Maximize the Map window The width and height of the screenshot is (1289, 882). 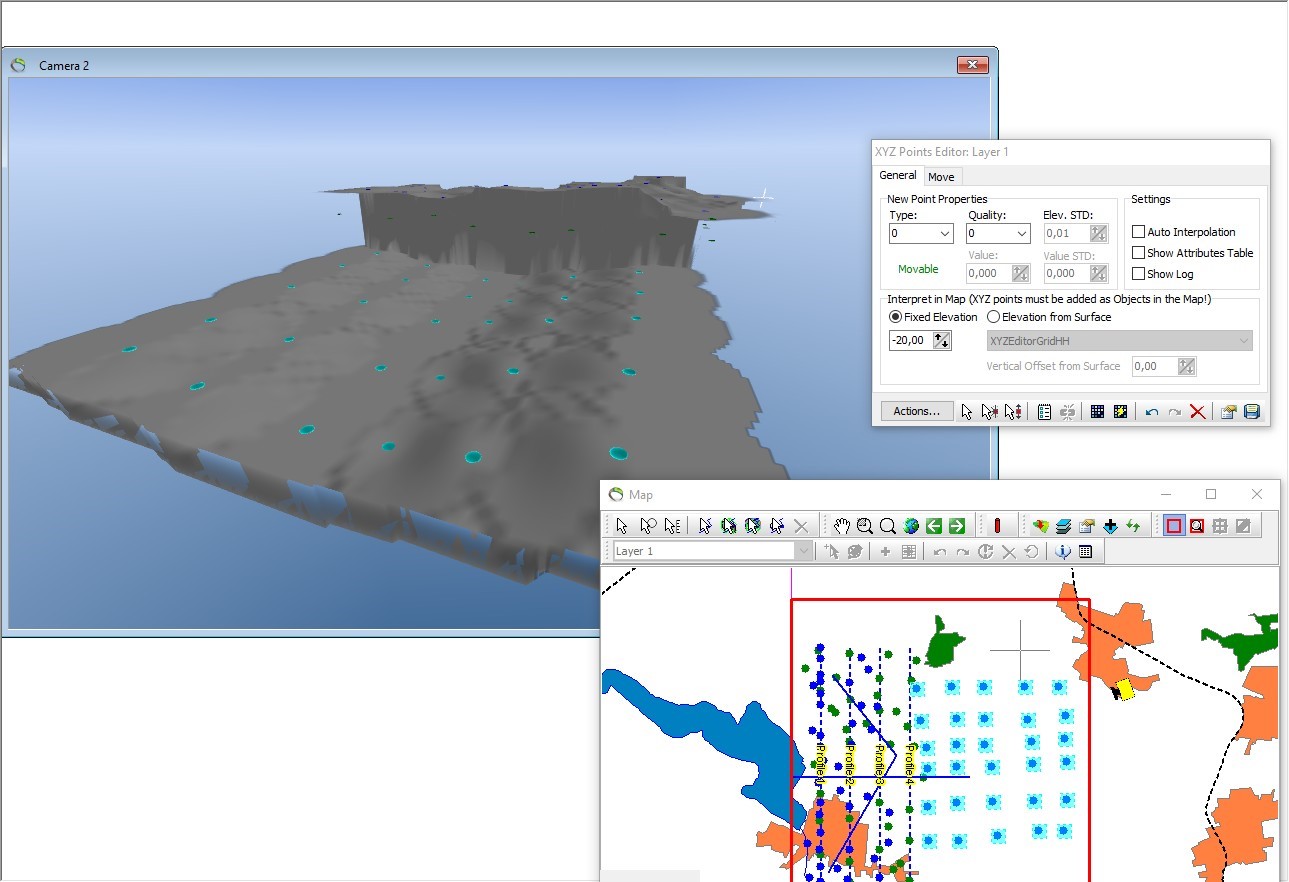pyautogui.click(x=1211, y=494)
